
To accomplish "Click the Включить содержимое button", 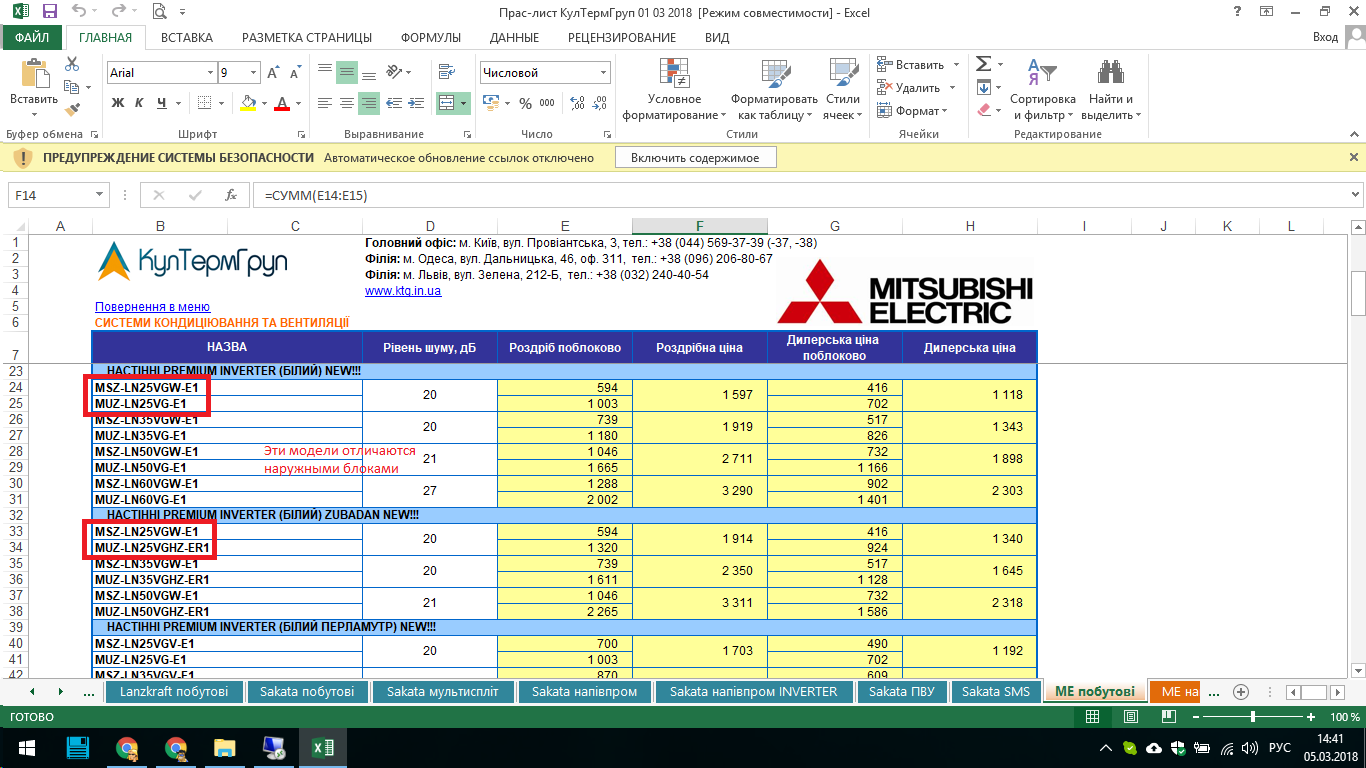I will coord(695,158).
